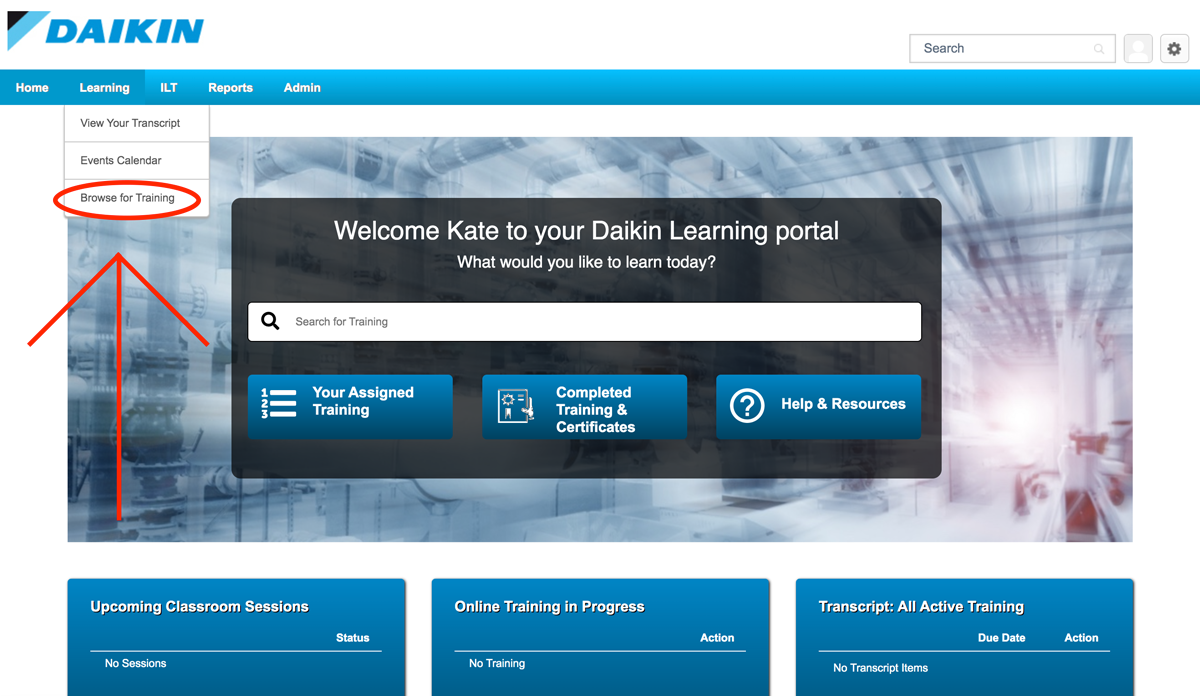This screenshot has width=1200, height=696.
Task: Open the Learning menu
Action: coord(104,88)
